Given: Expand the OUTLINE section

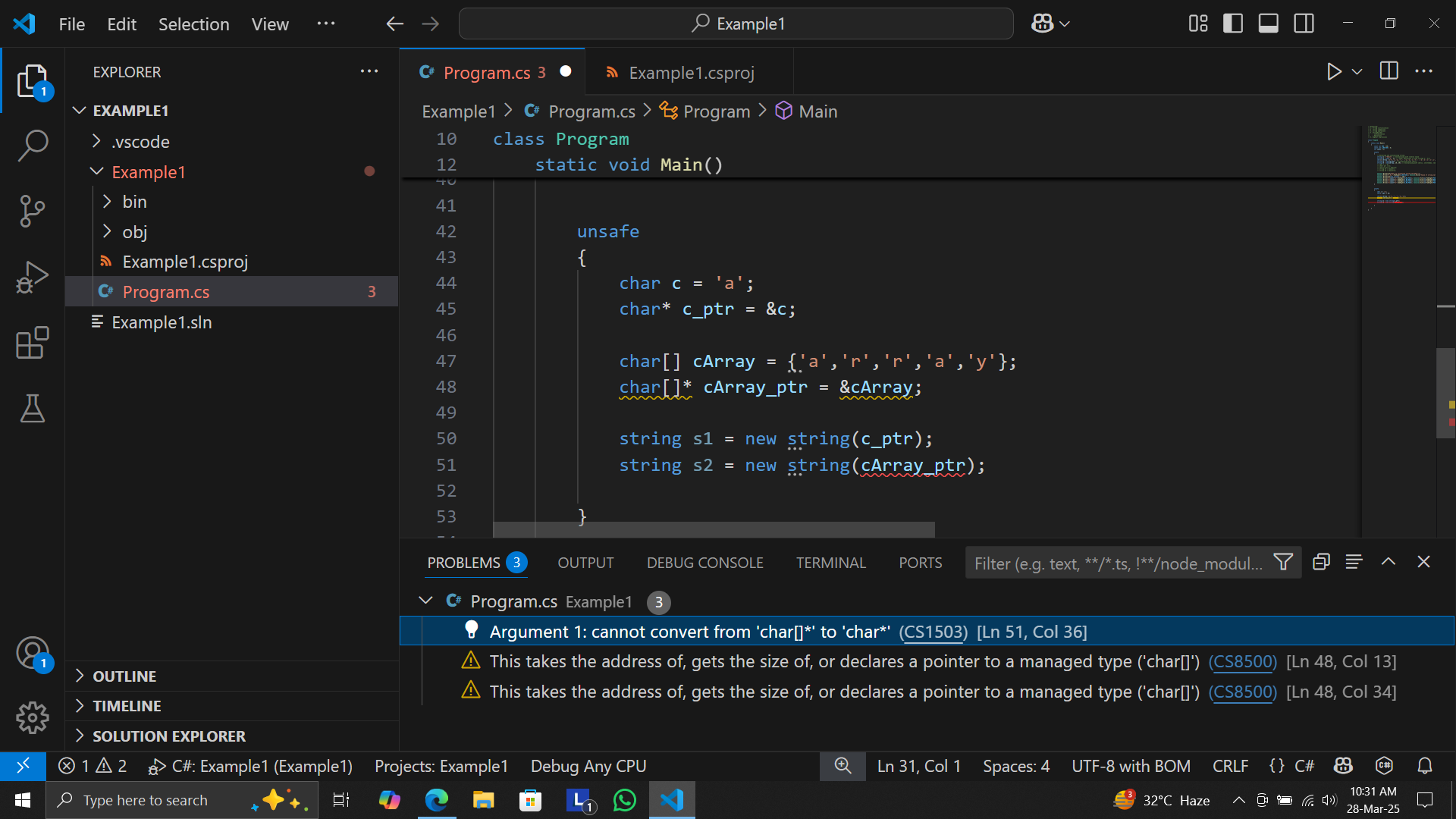Looking at the screenshot, I should coord(231,676).
